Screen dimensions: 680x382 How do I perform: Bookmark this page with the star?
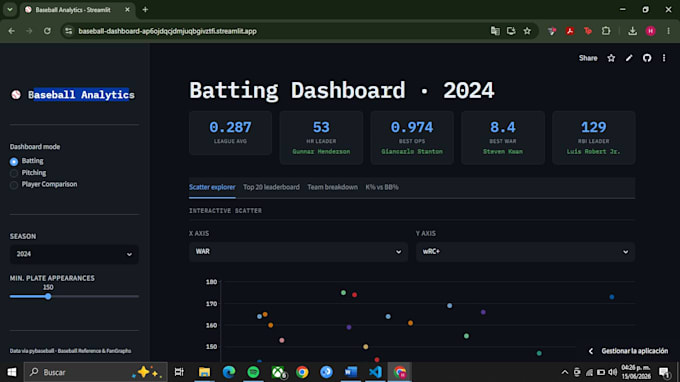point(527,31)
